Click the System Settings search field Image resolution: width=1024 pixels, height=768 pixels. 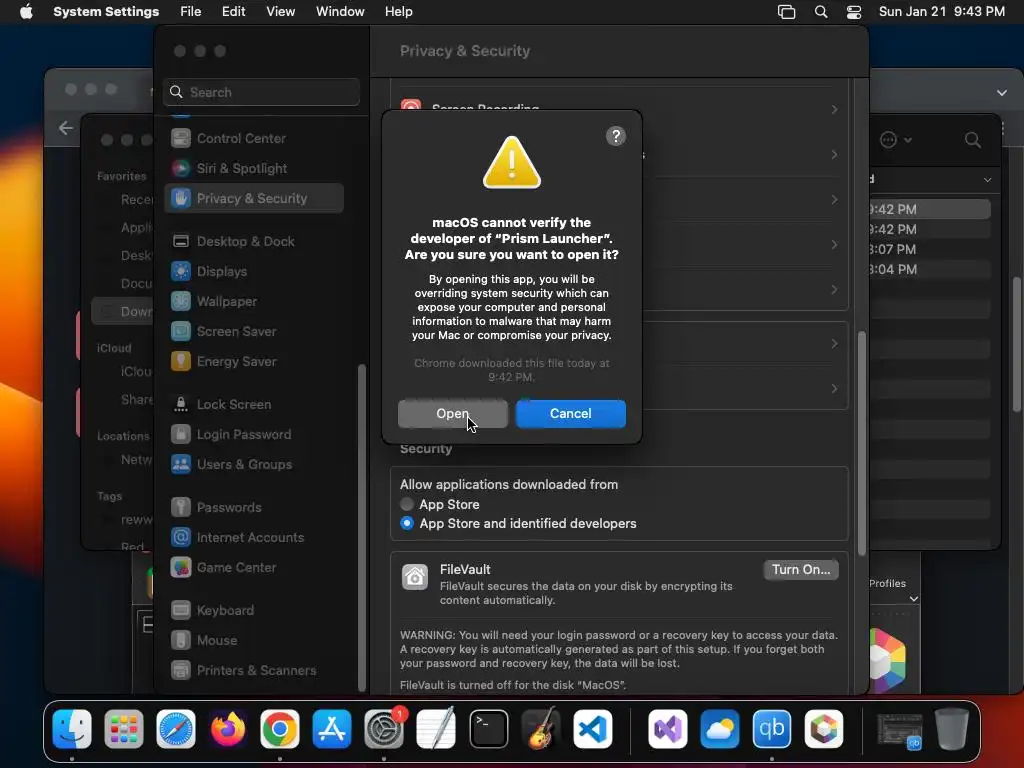[261, 92]
